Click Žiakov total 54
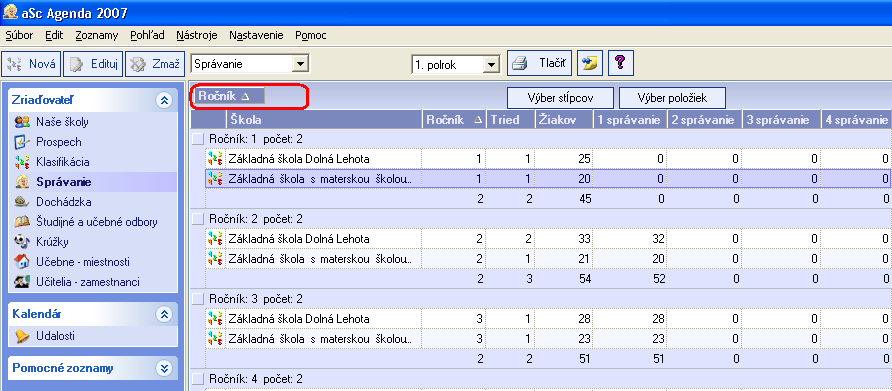Viewport: 892px width, 391px height. click(584, 278)
